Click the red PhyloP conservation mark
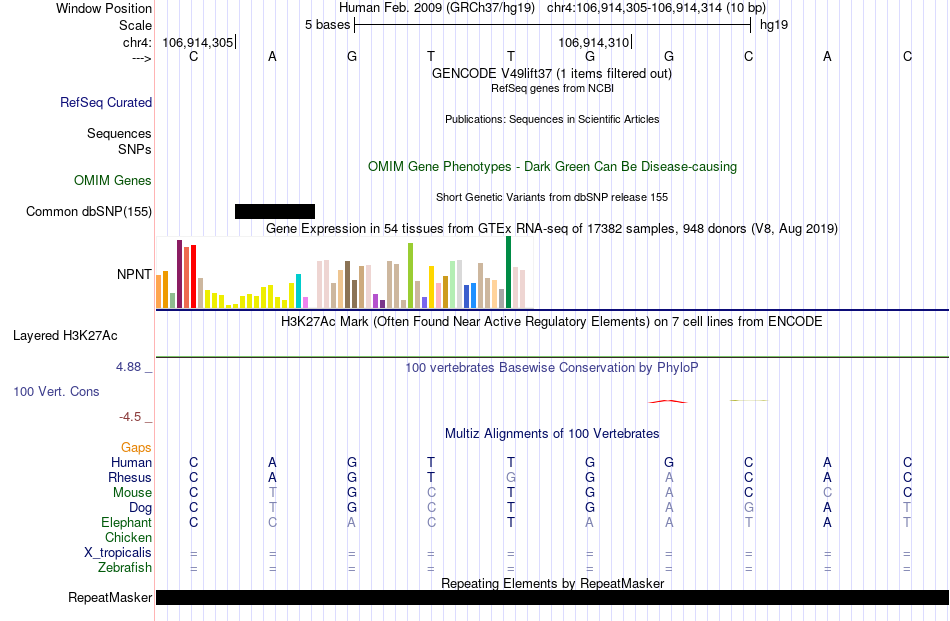The image size is (950, 621). point(668,401)
